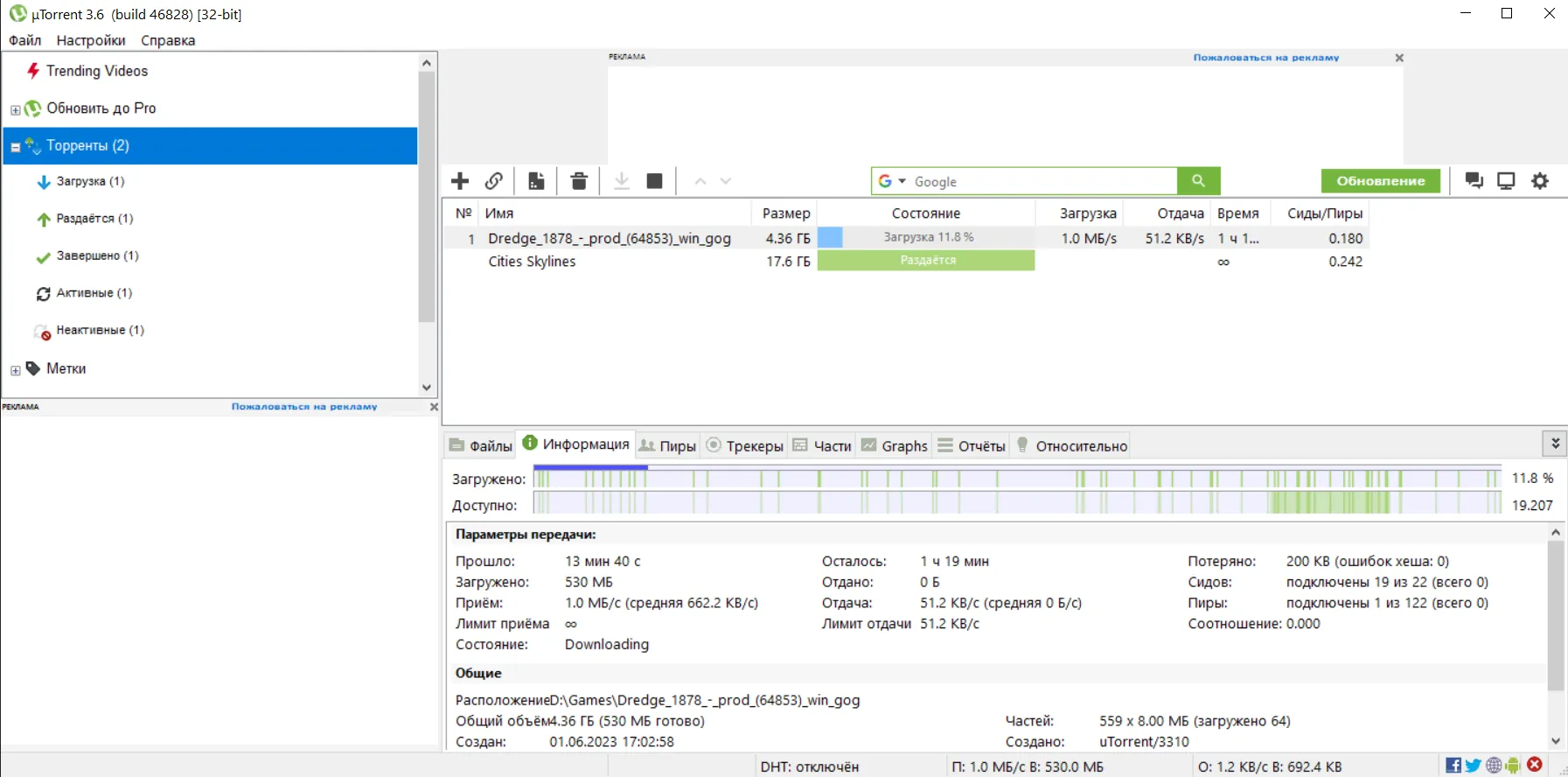Select the Метки sidebar item
This screenshot has width=1568, height=777.
click(x=66, y=368)
